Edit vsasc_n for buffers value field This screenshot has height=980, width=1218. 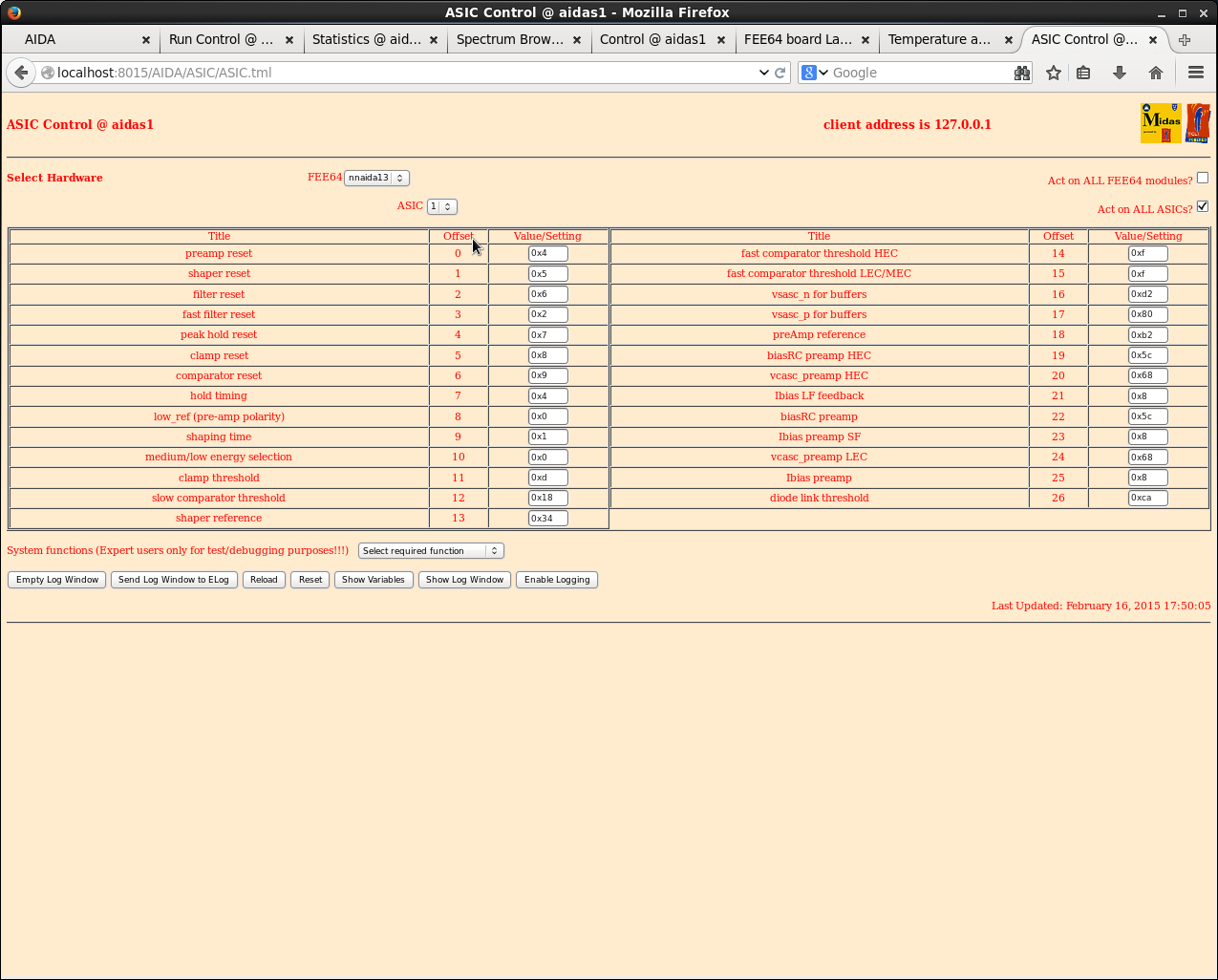[x=1147, y=294]
